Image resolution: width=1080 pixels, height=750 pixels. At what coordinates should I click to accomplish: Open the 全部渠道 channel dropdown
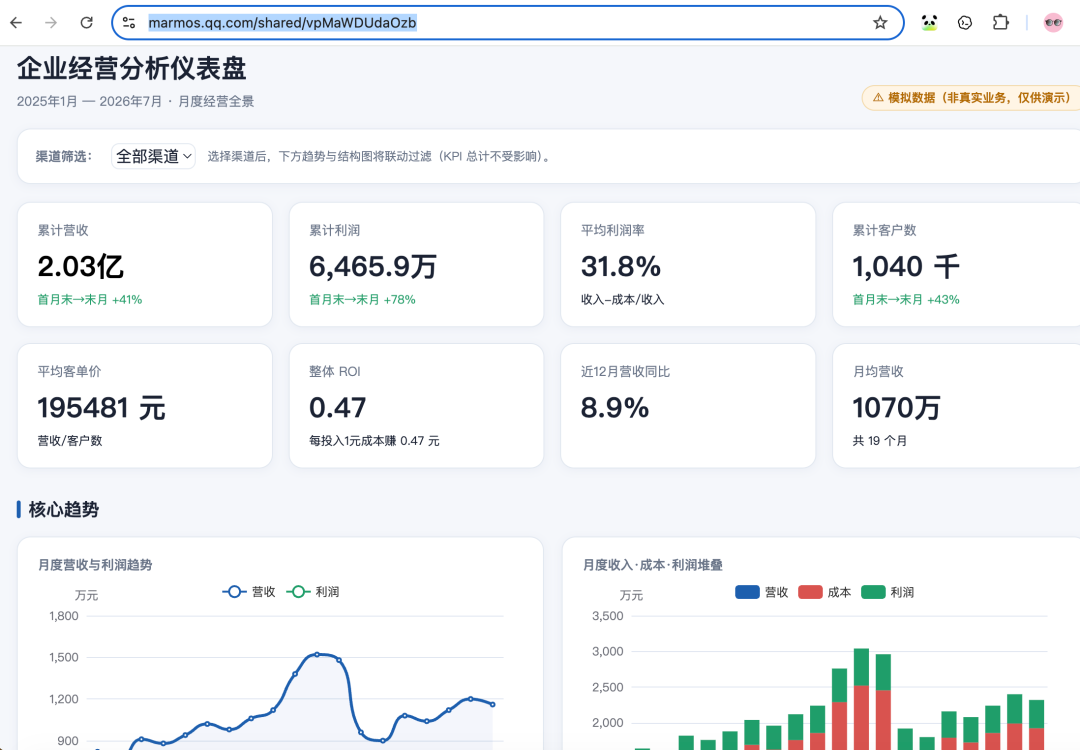pyautogui.click(x=154, y=156)
